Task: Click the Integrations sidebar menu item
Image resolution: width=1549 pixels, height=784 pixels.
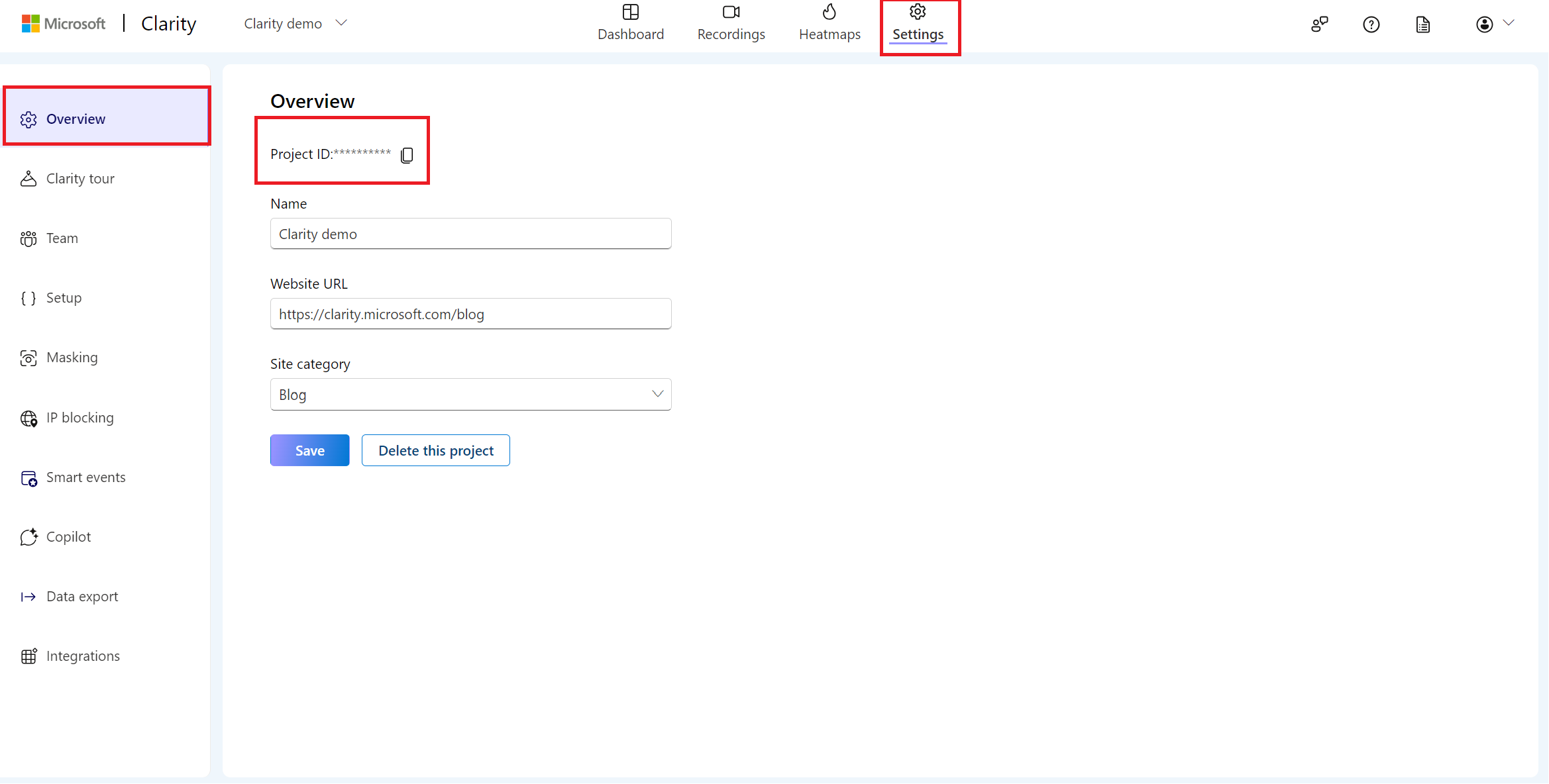Action: (82, 655)
